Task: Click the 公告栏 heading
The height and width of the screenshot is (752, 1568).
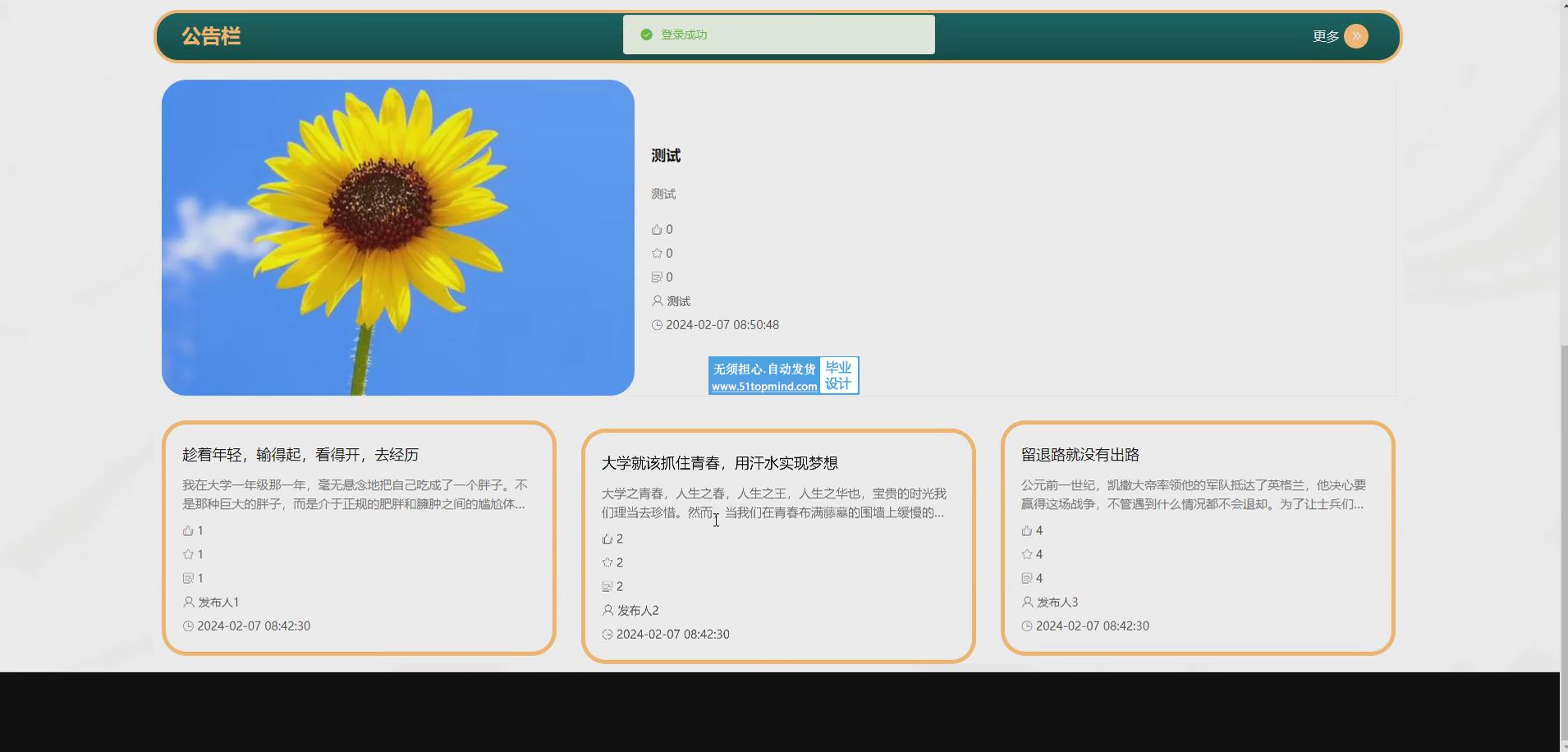Action: (211, 36)
